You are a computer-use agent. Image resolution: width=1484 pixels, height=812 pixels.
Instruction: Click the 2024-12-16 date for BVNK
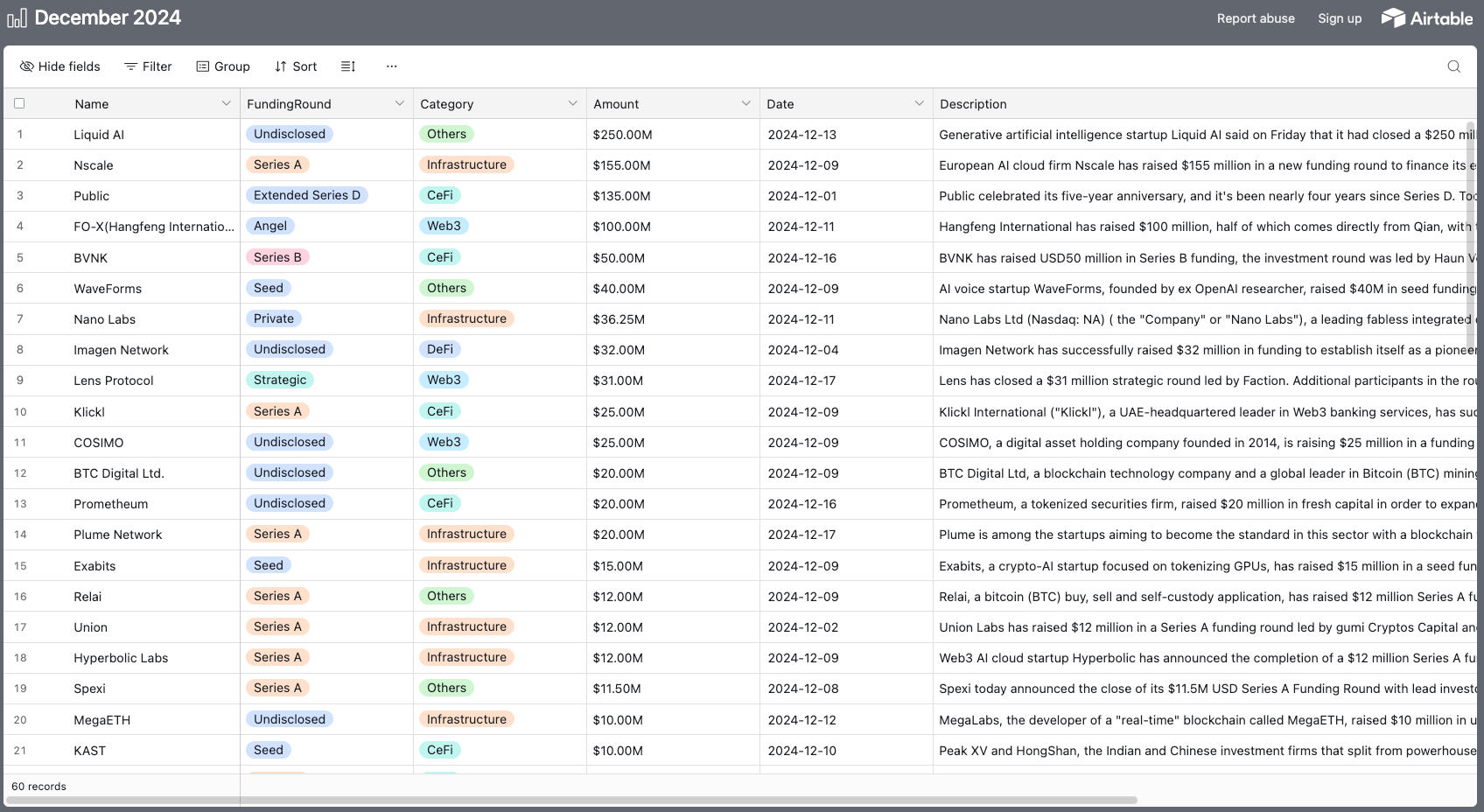click(802, 258)
